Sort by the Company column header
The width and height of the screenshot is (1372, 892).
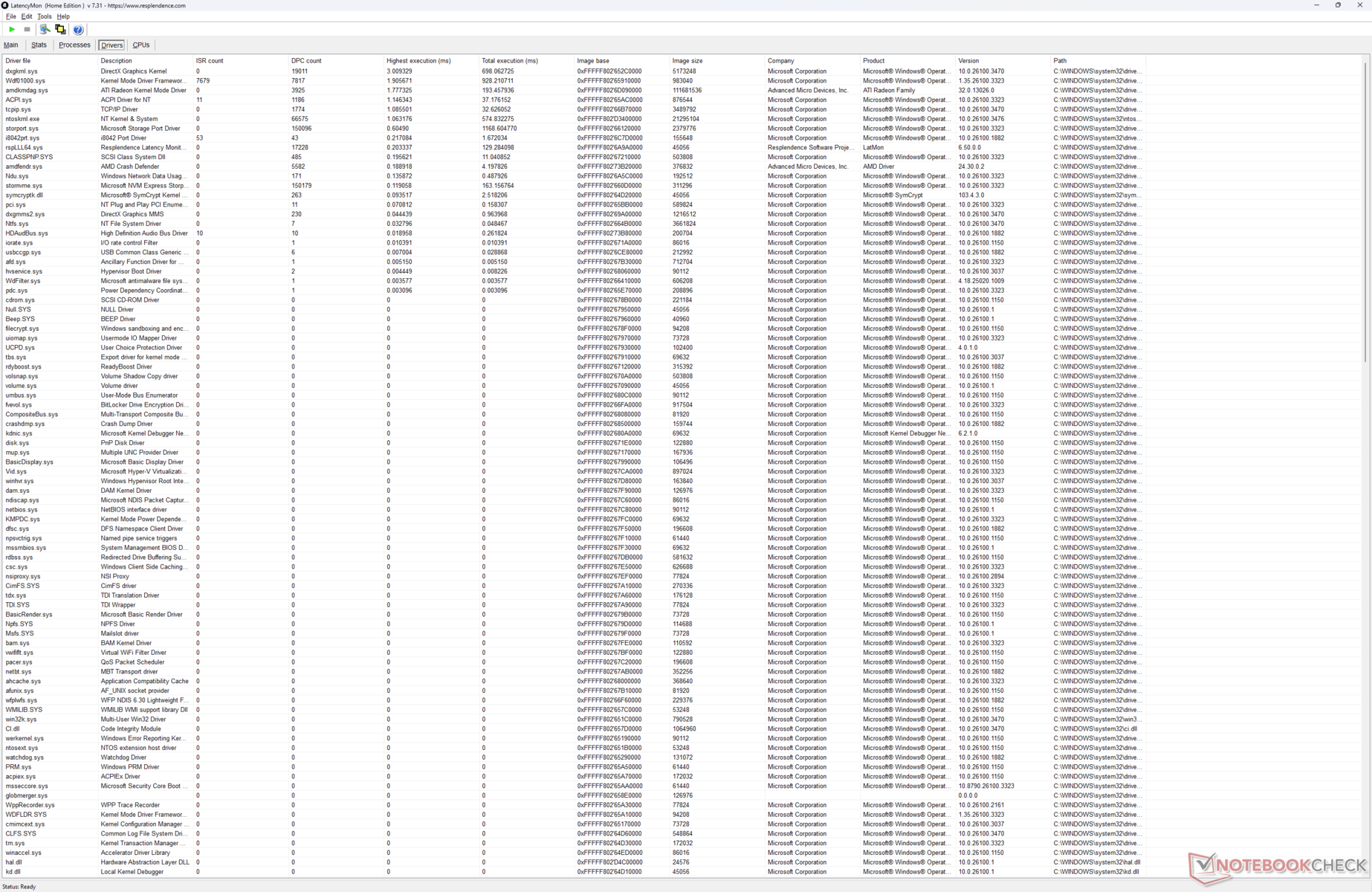812,61
